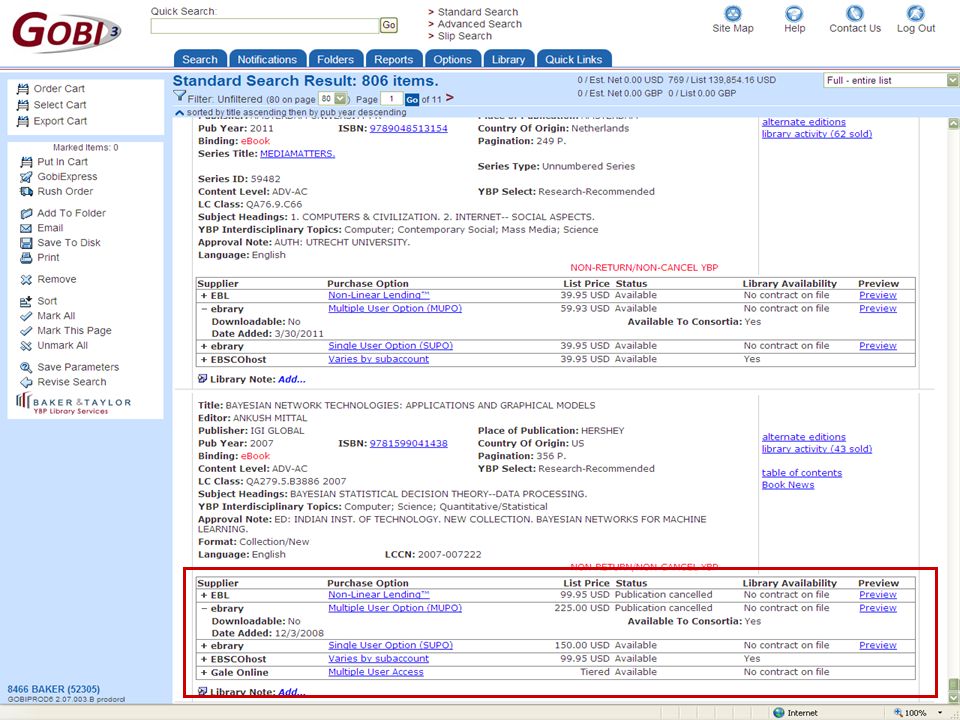This screenshot has height=720, width=960.
Task: Expand the EBL row priced 39.95 USD
Action: (204, 296)
